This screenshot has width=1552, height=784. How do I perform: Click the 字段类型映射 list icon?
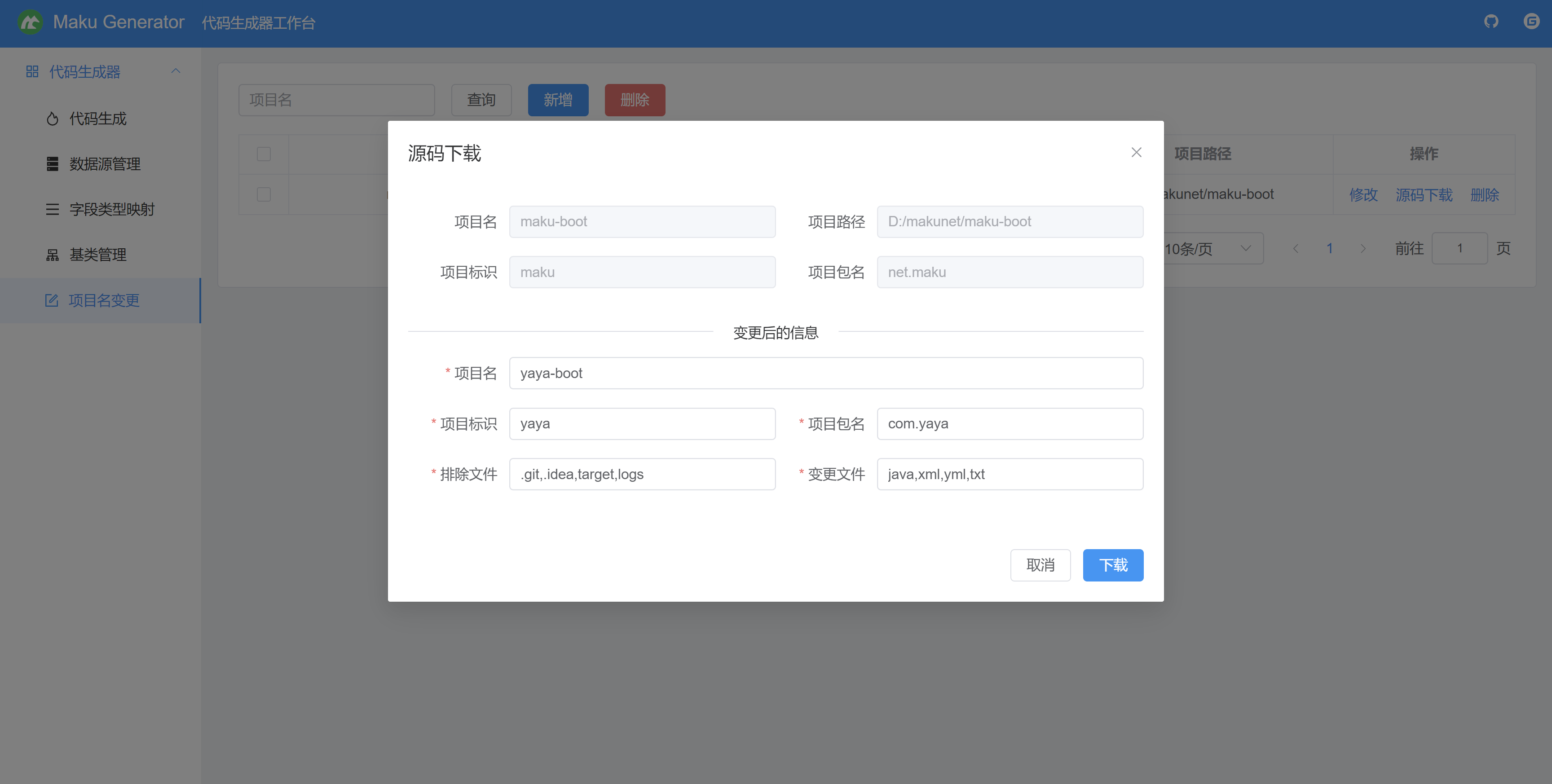point(53,209)
